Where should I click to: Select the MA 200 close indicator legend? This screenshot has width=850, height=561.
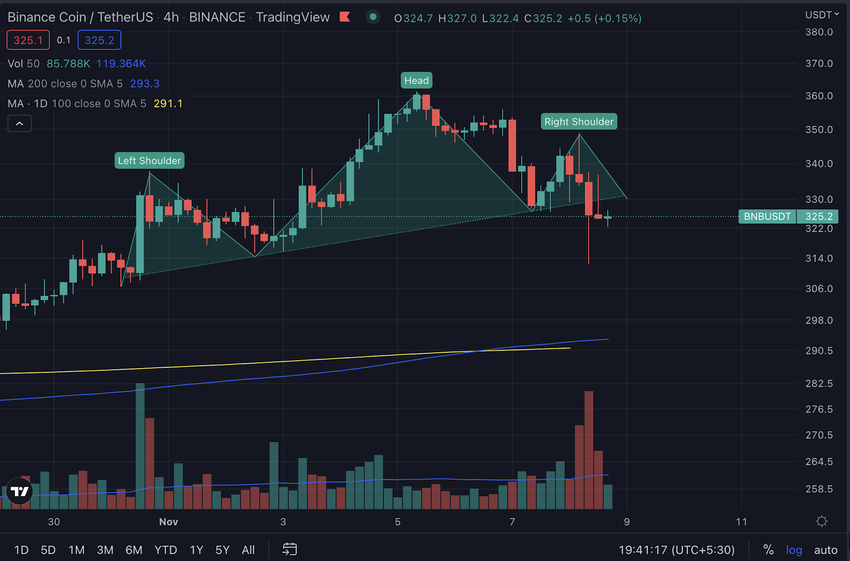[x=65, y=83]
